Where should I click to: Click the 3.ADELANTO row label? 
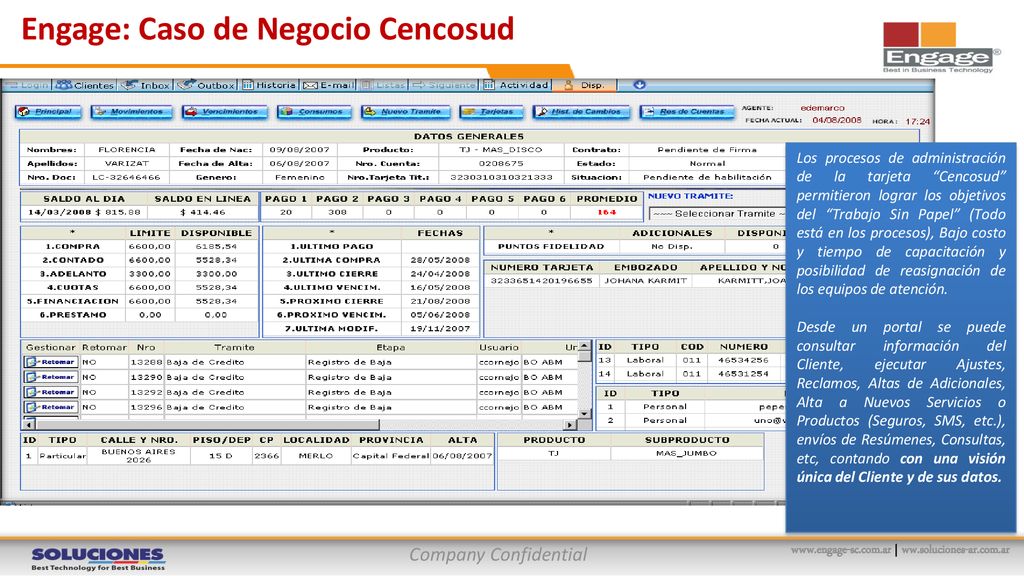72,274
